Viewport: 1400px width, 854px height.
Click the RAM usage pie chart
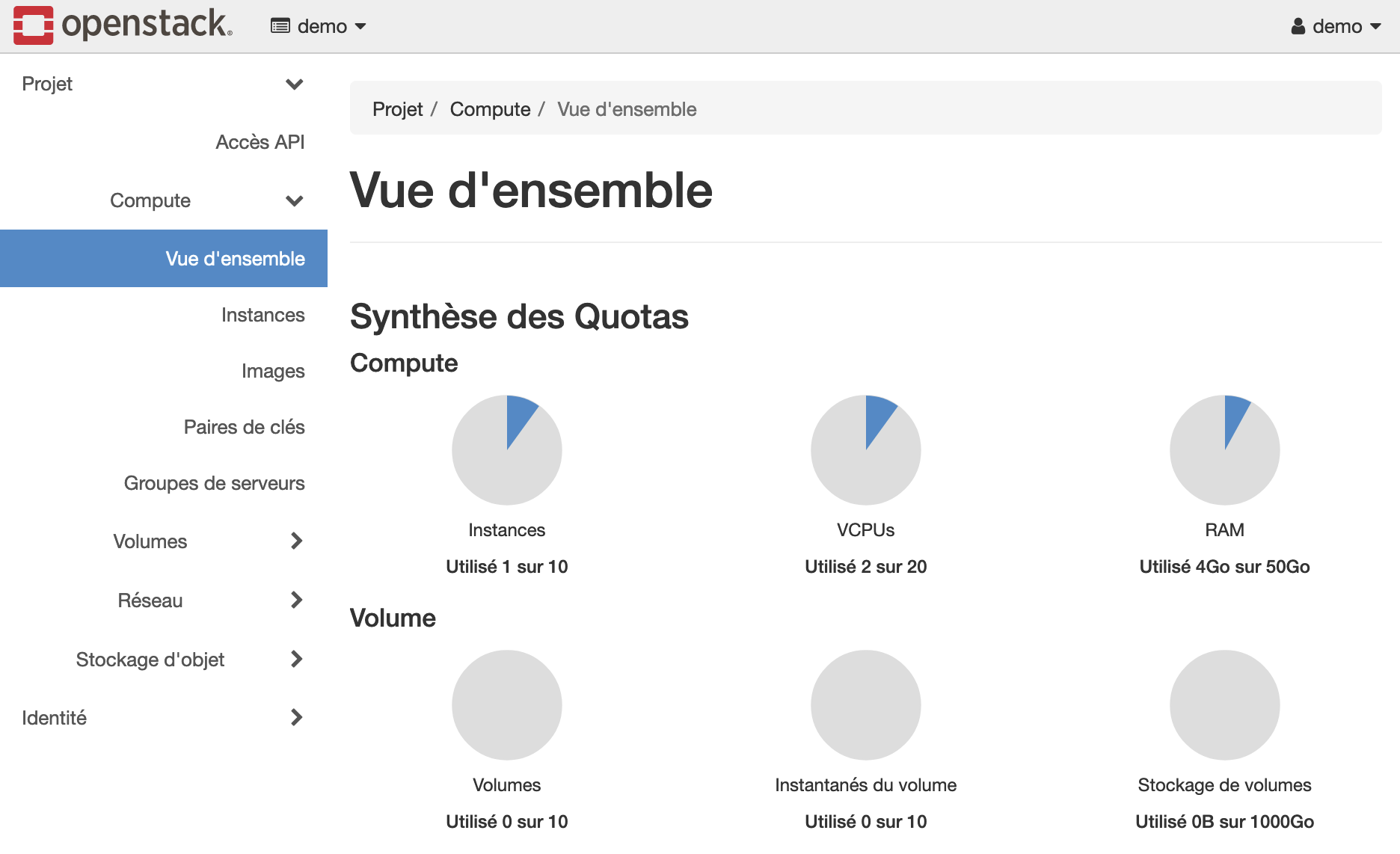(x=1224, y=449)
